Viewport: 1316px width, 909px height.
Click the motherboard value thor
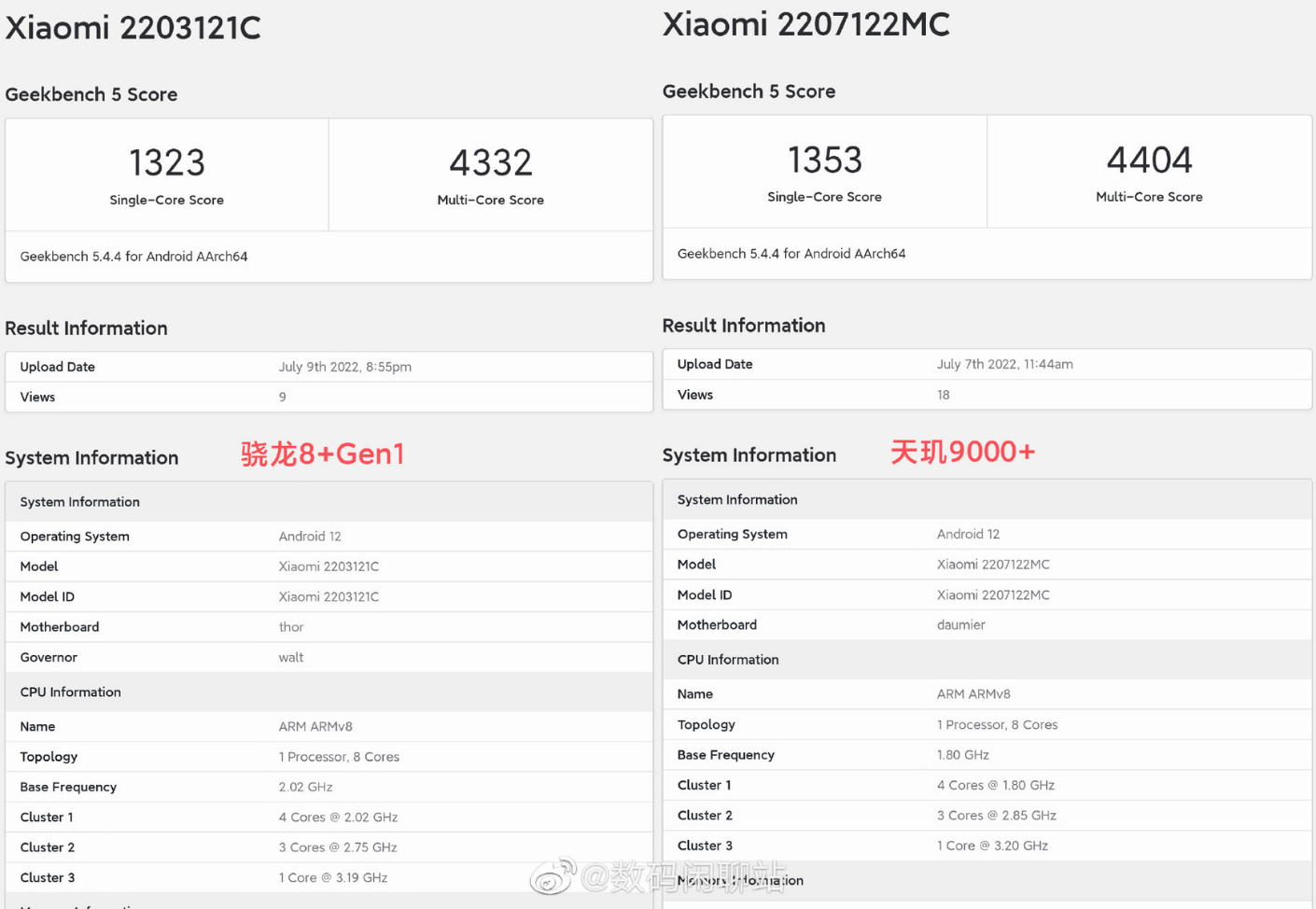291,627
